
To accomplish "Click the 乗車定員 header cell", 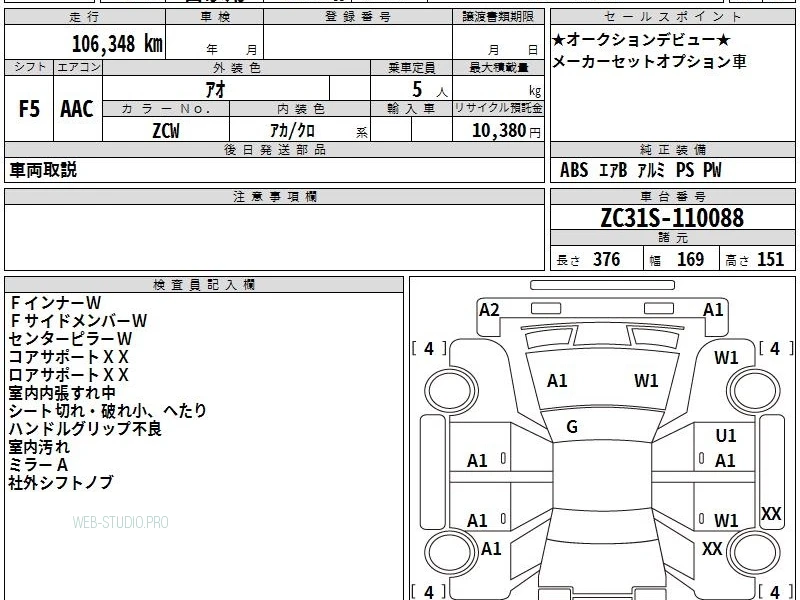I will (x=411, y=68).
